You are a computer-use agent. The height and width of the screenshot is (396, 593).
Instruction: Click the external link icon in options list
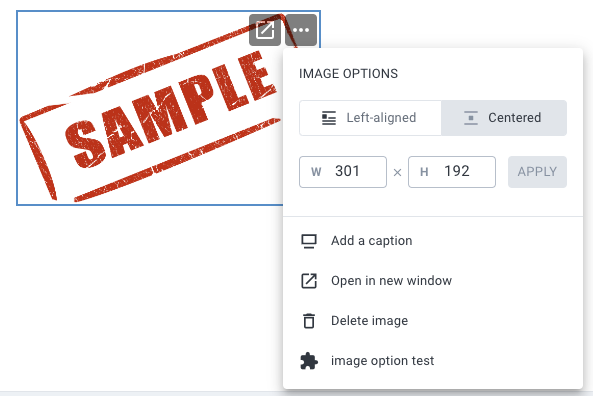pyautogui.click(x=309, y=281)
